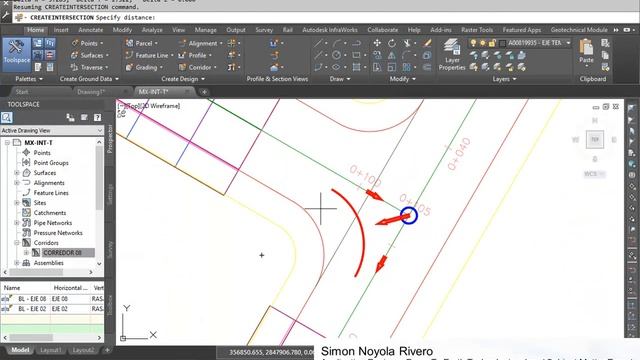The image size is (640, 360).
Task: Select the Hatch tool in Draw panel
Action: click(356, 67)
